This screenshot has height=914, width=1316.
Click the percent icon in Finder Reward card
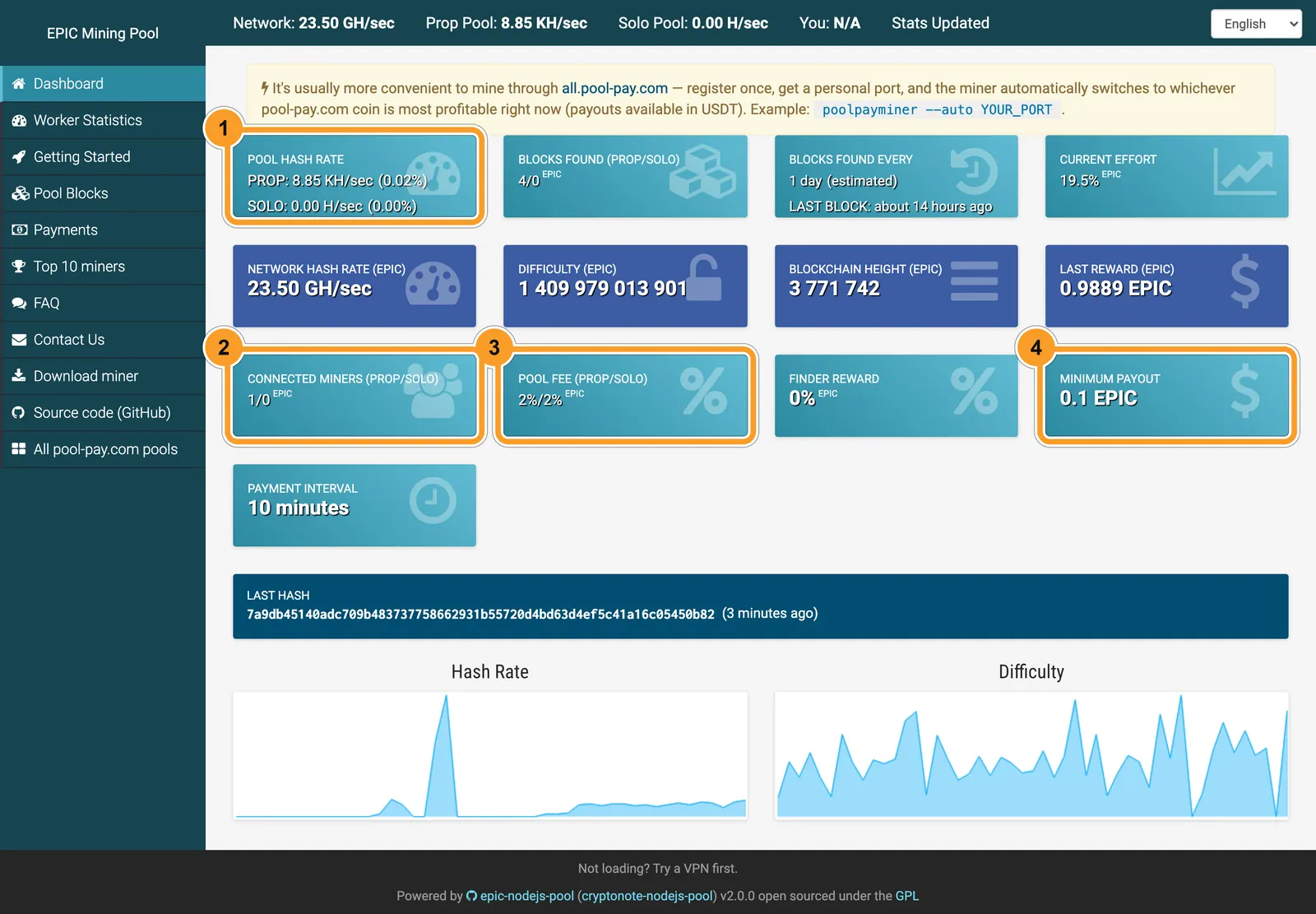[975, 391]
